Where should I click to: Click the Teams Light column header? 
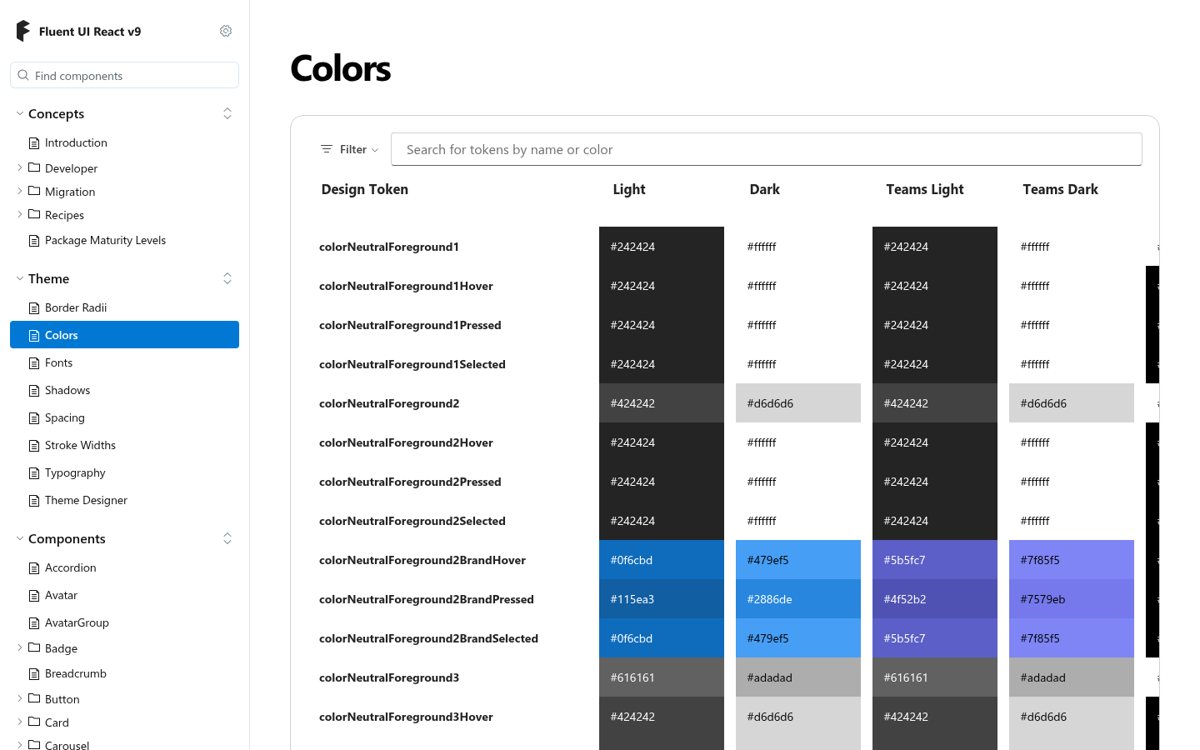pyautogui.click(x=925, y=189)
